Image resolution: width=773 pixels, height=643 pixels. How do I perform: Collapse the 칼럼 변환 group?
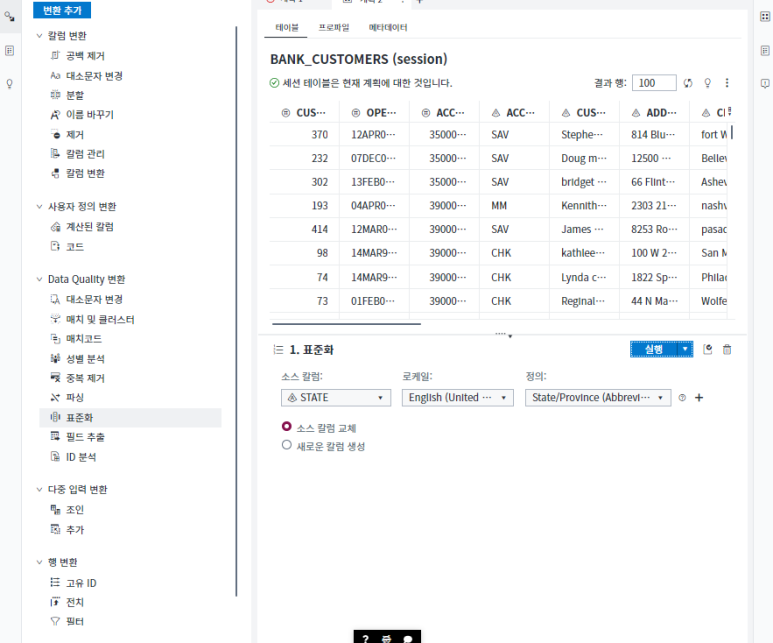(x=39, y=36)
